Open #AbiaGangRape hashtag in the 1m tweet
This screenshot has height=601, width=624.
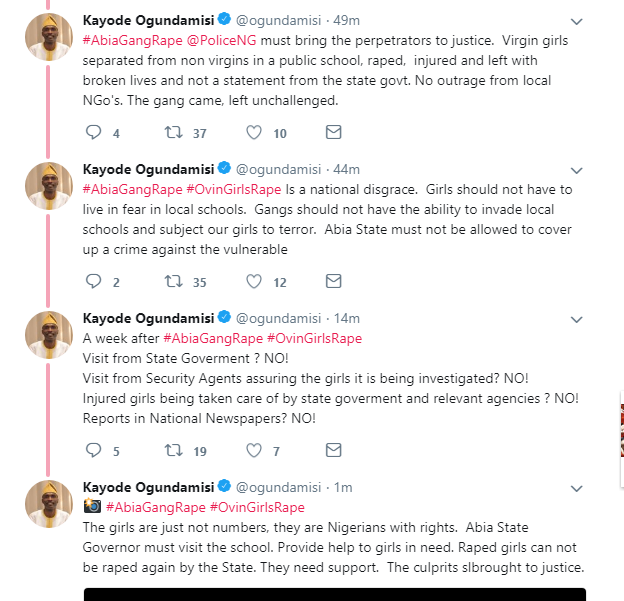tap(156, 507)
